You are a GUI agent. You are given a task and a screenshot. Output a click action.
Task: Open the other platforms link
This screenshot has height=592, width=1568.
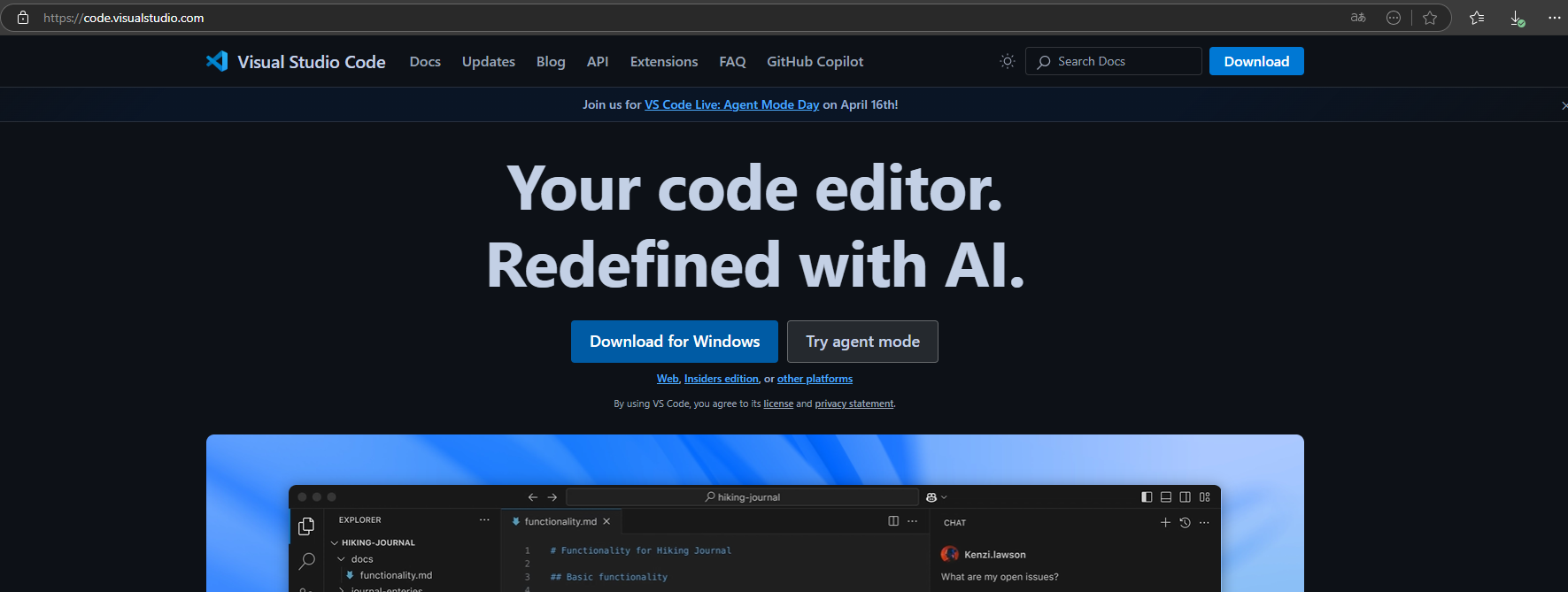click(x=815, y=379)
